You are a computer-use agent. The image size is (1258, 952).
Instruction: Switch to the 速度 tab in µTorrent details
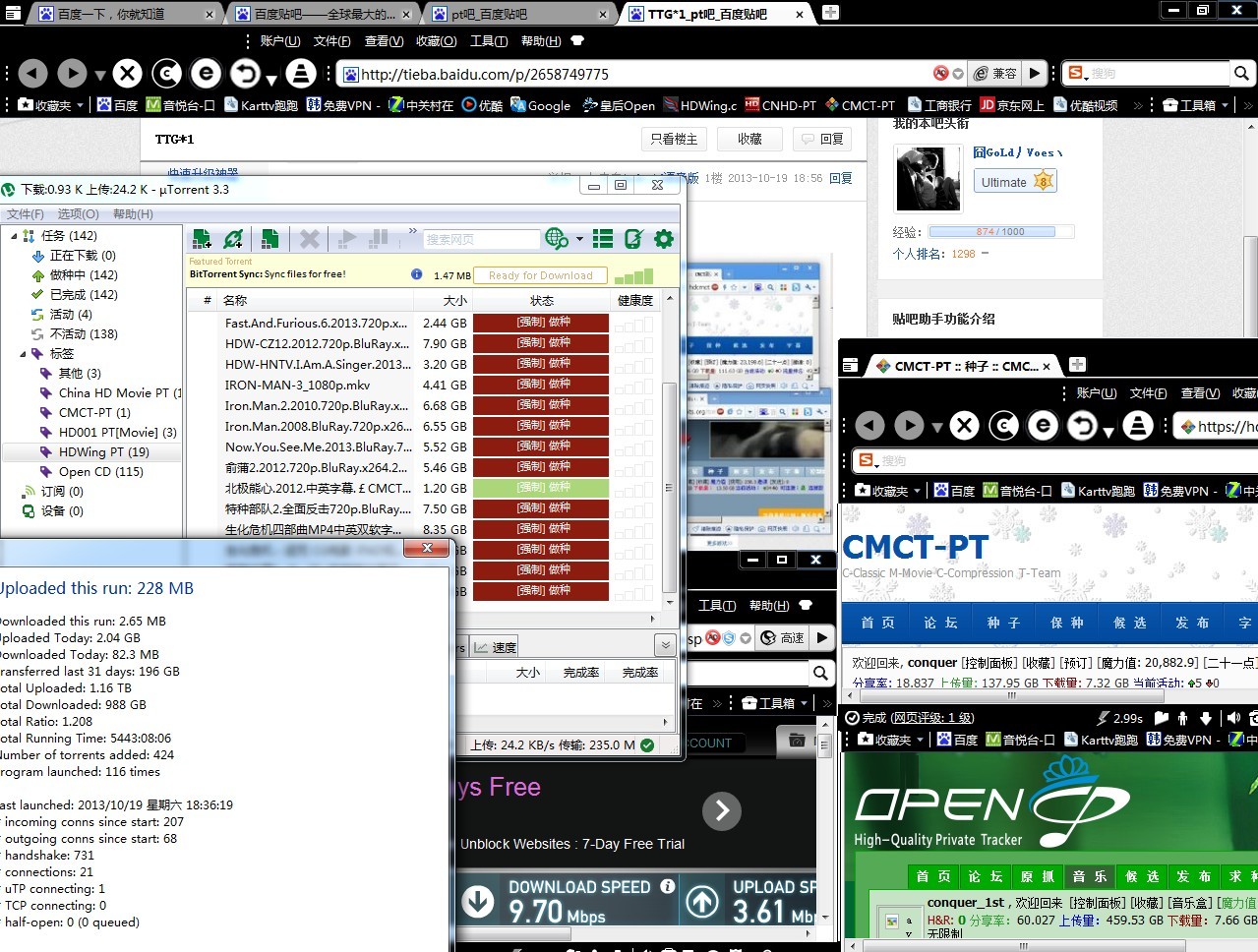click(494, 647)
